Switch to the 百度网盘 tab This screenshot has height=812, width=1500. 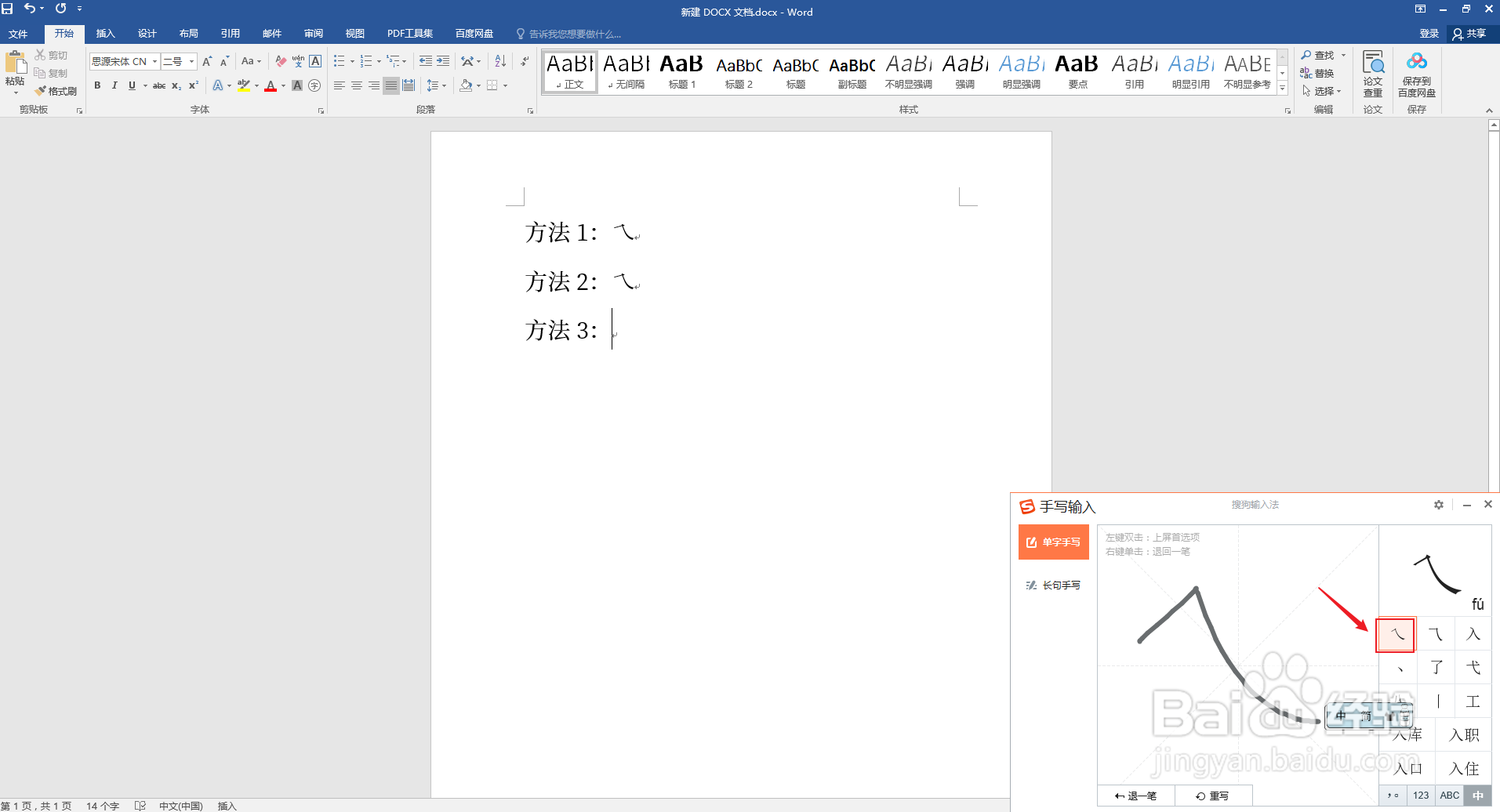[474, 34]
